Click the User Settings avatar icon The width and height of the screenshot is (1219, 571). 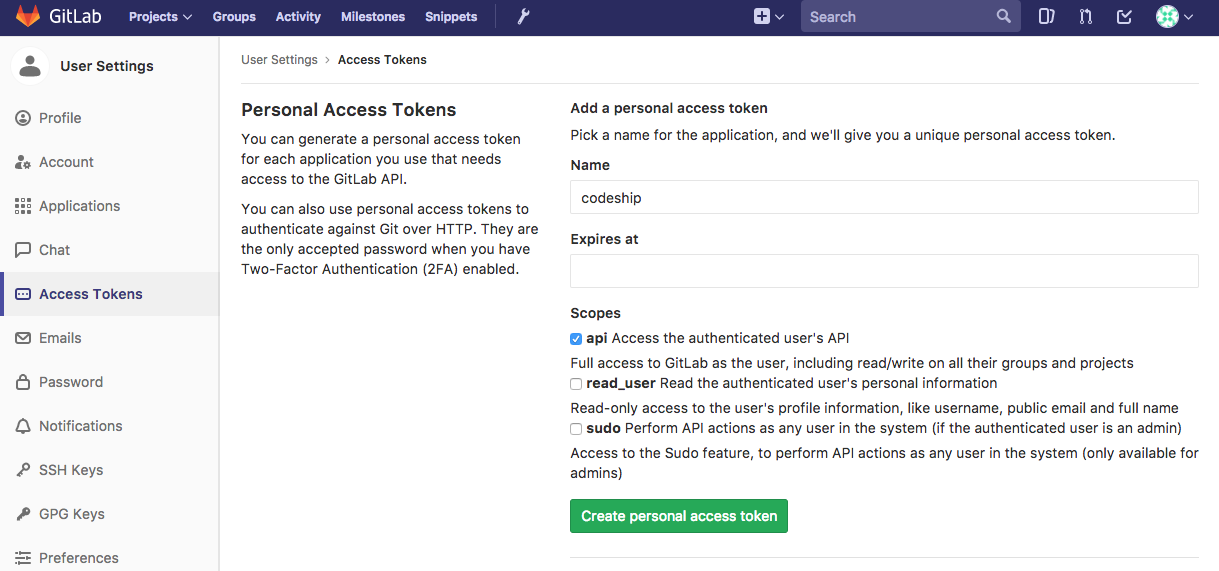click(x=30, y=66)
